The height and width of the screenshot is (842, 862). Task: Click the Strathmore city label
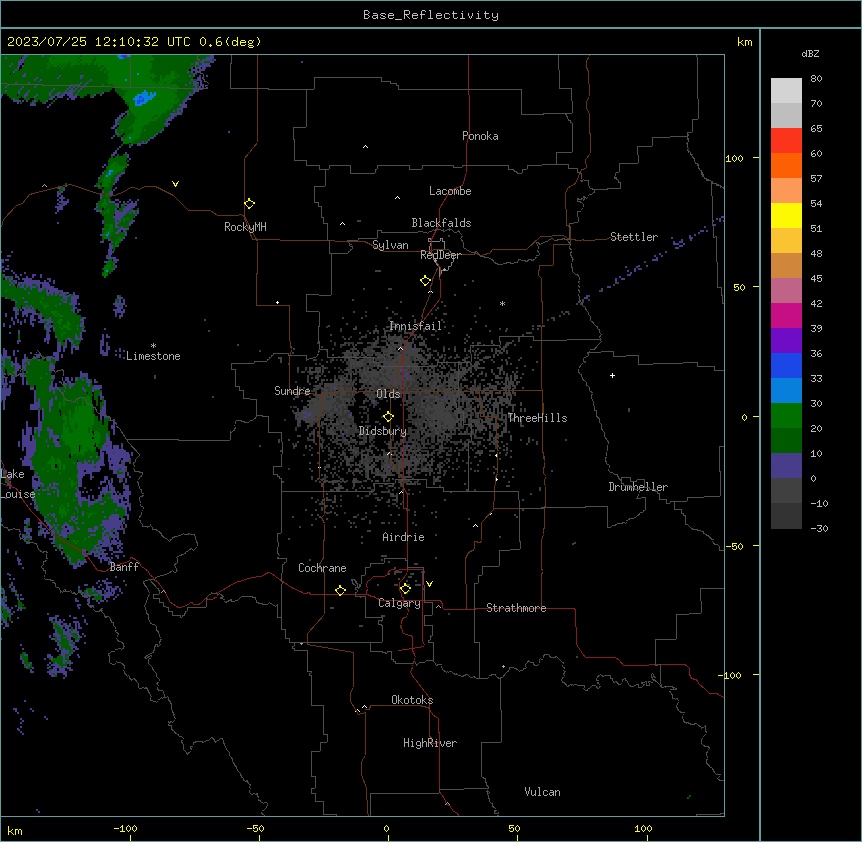516,608
